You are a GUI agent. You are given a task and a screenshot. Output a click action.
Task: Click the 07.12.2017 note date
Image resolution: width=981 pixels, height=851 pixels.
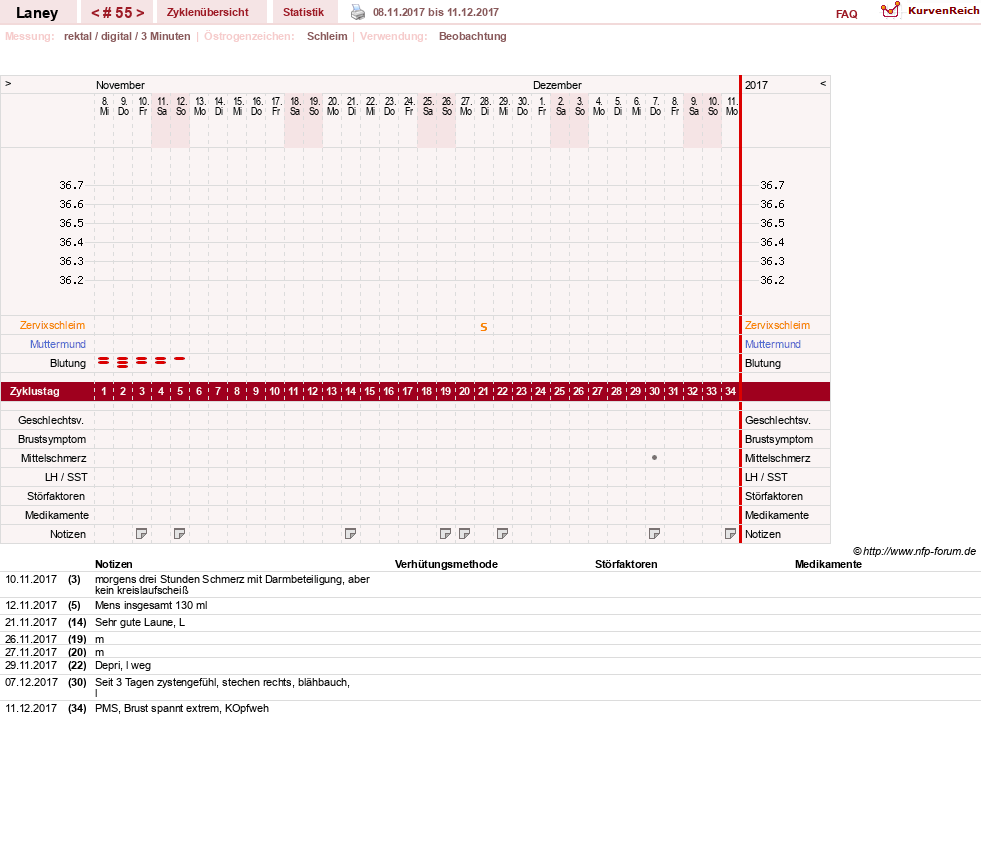pyautogui.click(x=31, y=682)
